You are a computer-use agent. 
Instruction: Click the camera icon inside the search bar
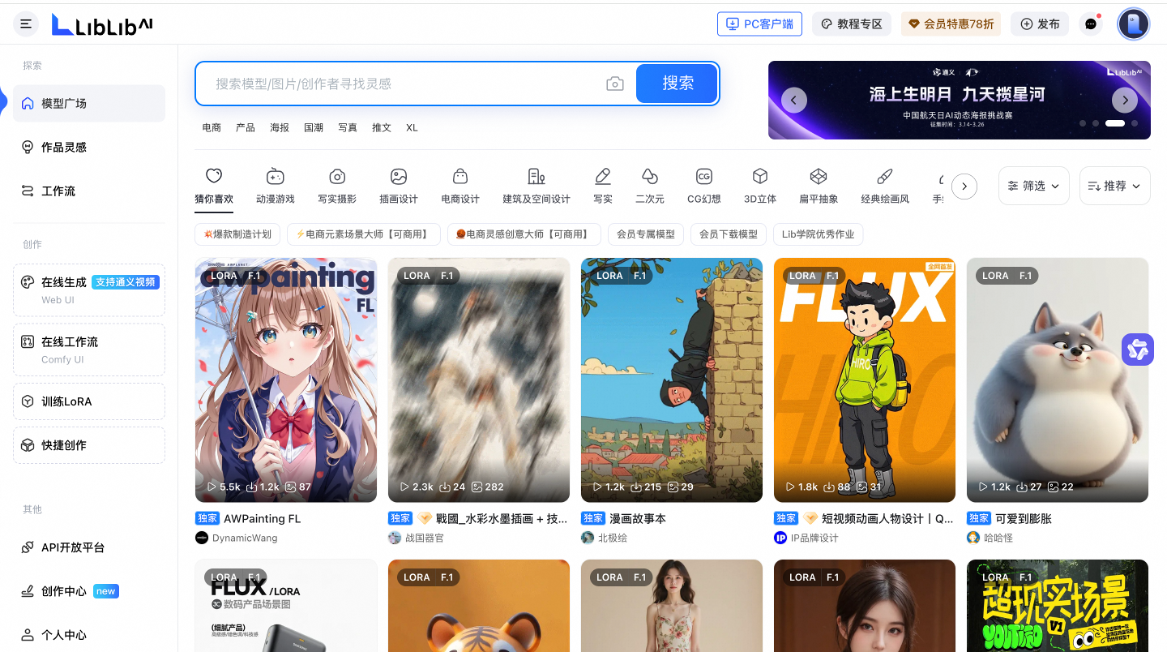click(x=615, y=84)
